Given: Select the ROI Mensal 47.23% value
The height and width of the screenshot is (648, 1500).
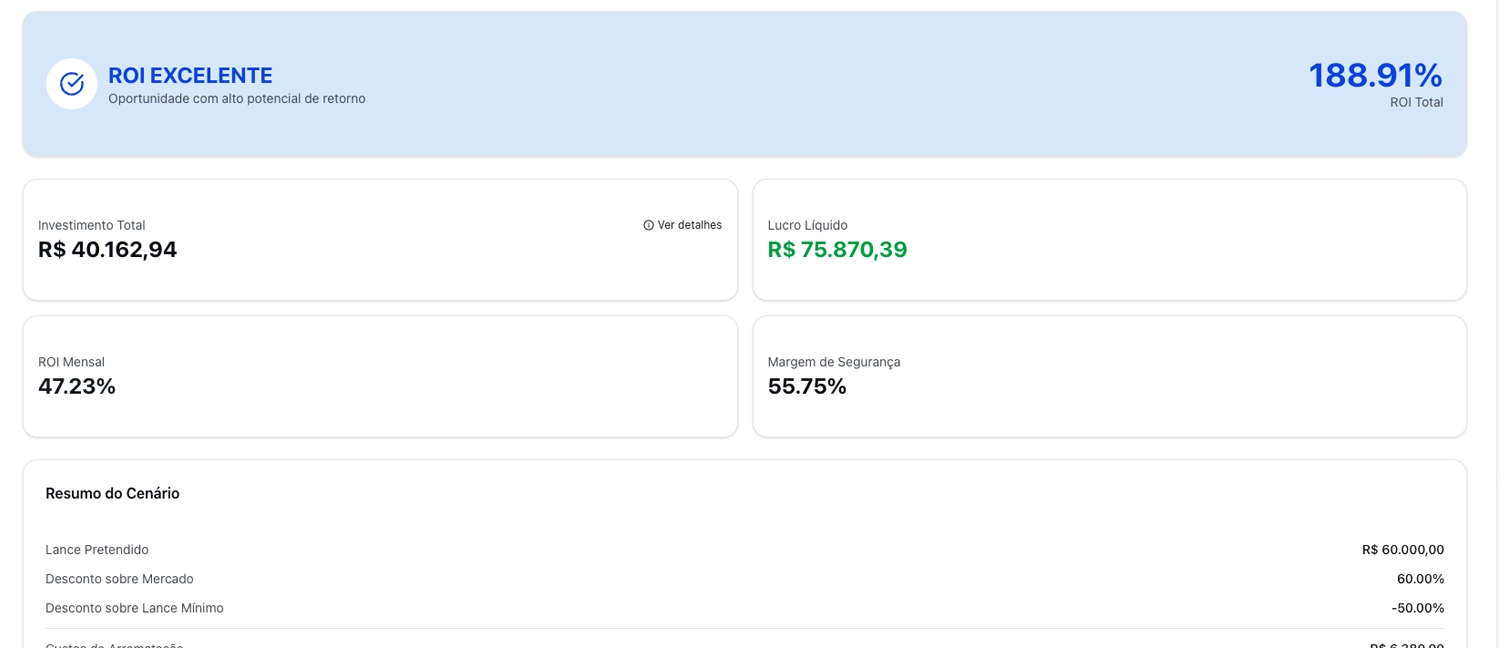Looking at the screenshot, I should click(x=77, y=386).
